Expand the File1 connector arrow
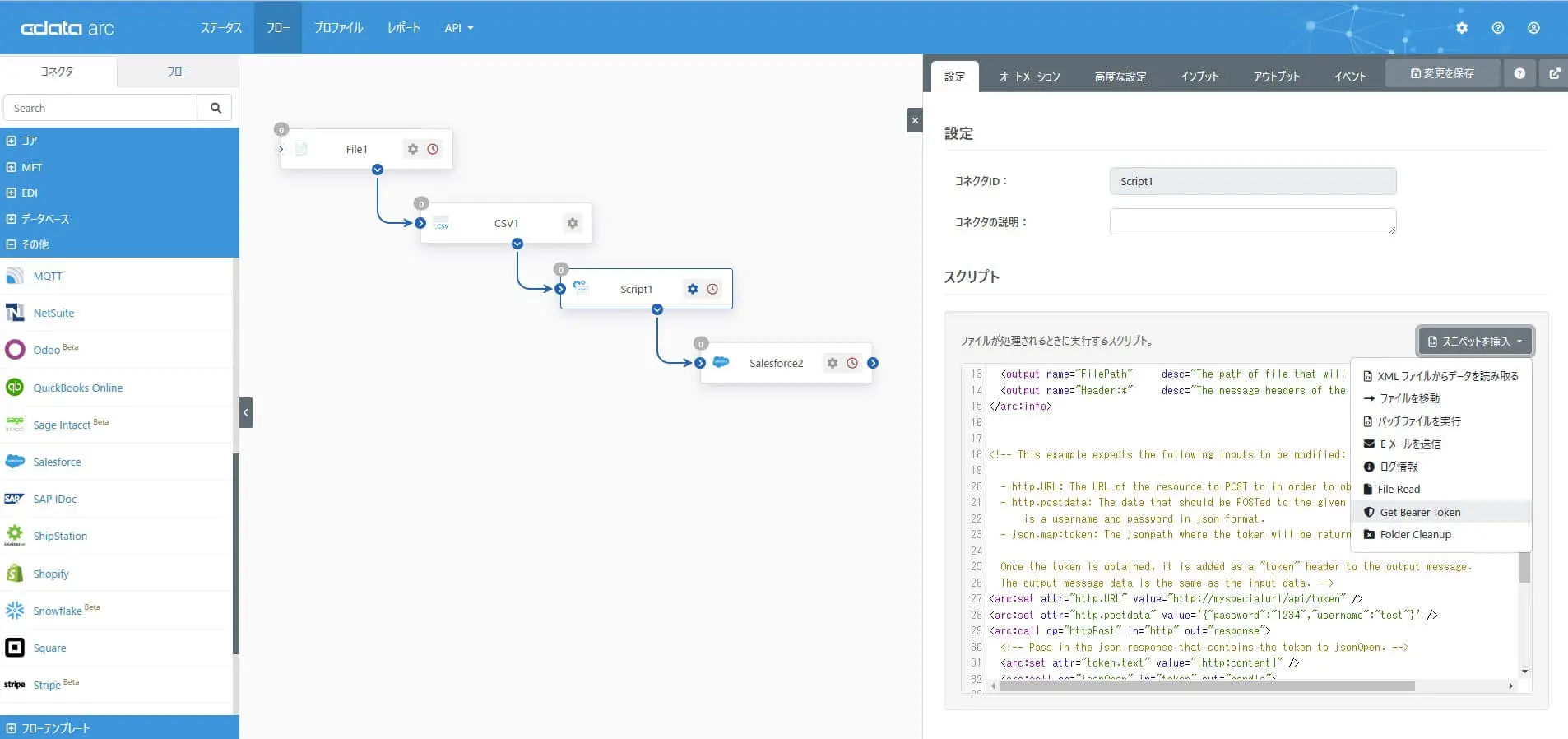This screenshot has height=739, width=1568. [281, 149]
